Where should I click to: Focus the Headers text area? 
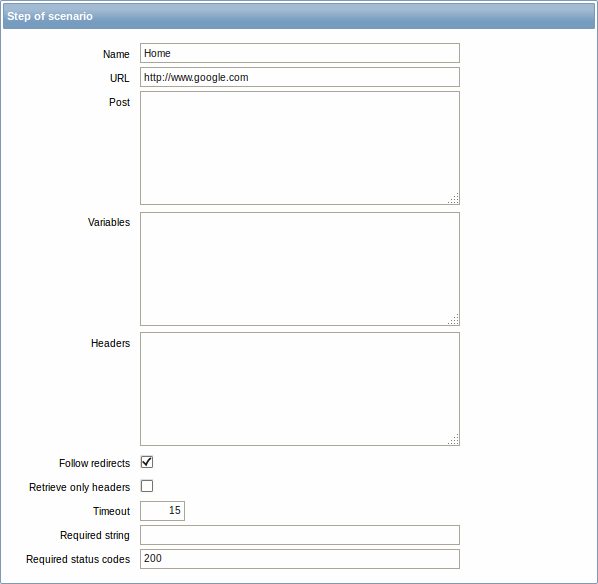300,389
